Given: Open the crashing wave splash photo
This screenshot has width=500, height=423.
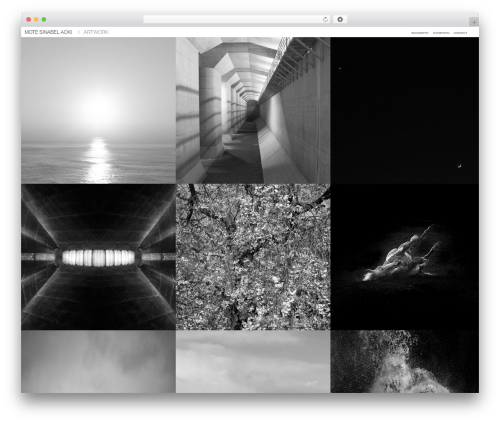Looking at the screenshot, I should pos(405,362).
